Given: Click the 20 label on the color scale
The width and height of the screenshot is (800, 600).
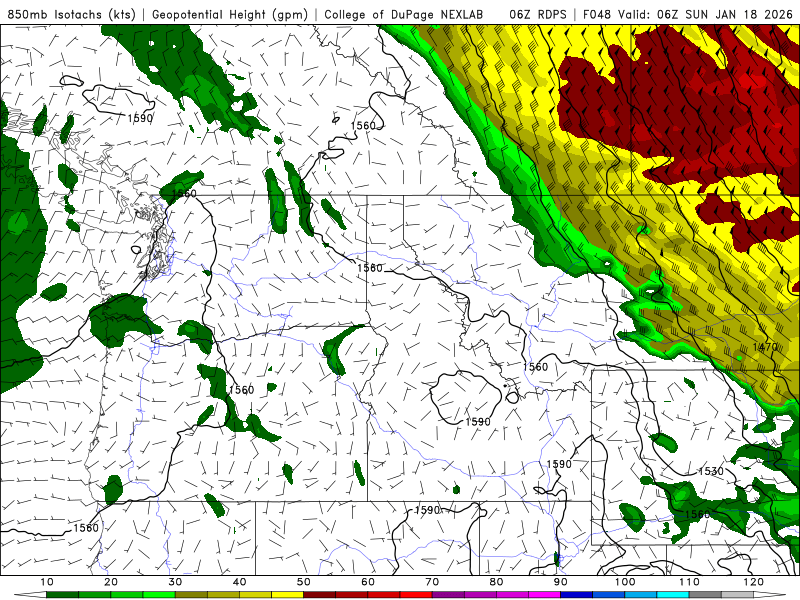Looking at the screenshot, I should pos(111,582).
